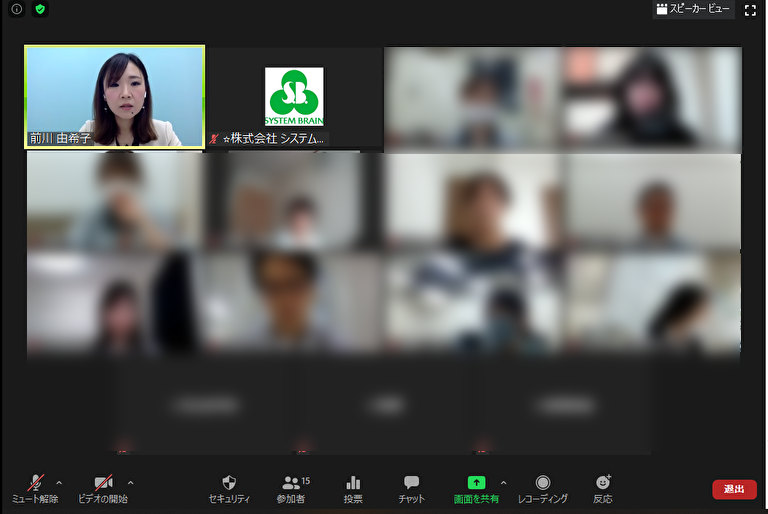Click the green encryption shield icon
This screenshot has width=768, height=514.
40,9
